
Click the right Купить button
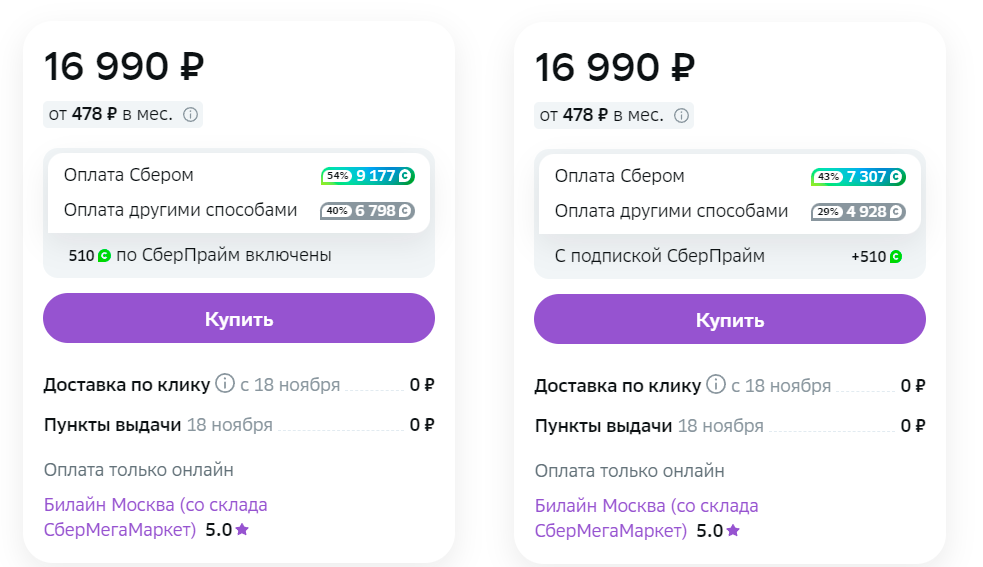[x=730, y=319]
